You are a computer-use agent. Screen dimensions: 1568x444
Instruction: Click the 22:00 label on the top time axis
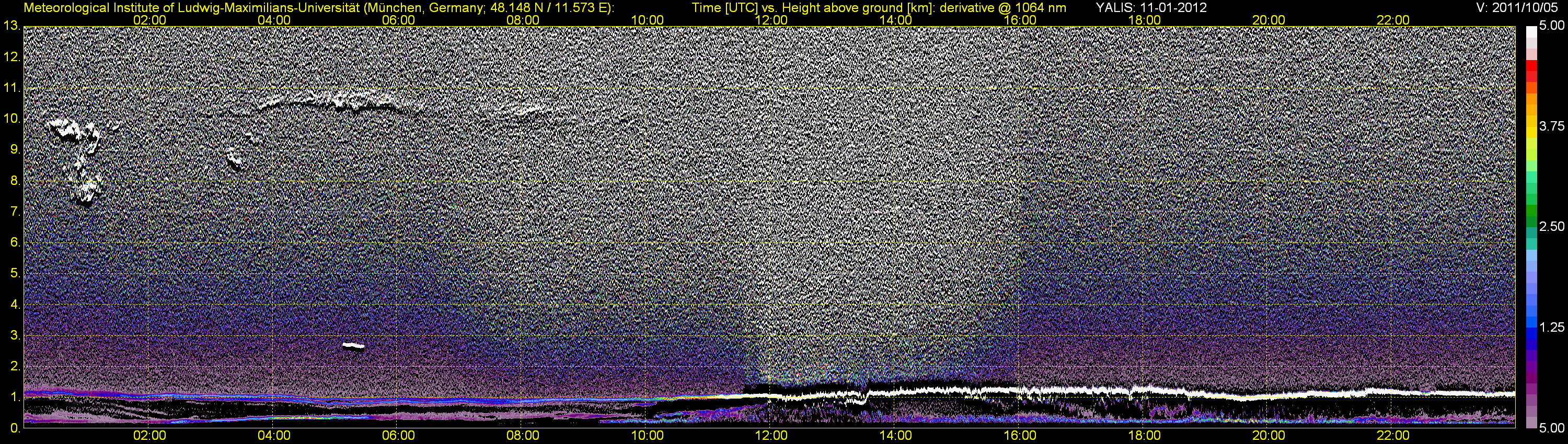pyautogui.click(x=1393, y=20)
